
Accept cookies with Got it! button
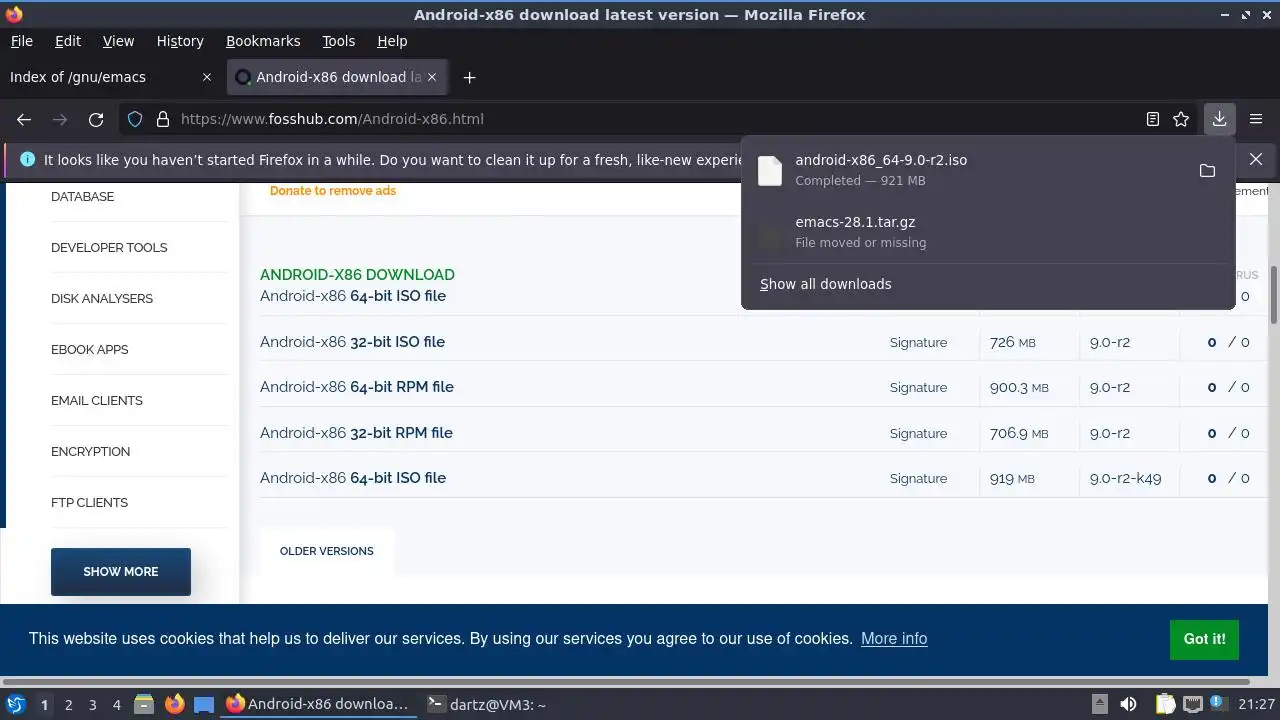[1204, 639]
